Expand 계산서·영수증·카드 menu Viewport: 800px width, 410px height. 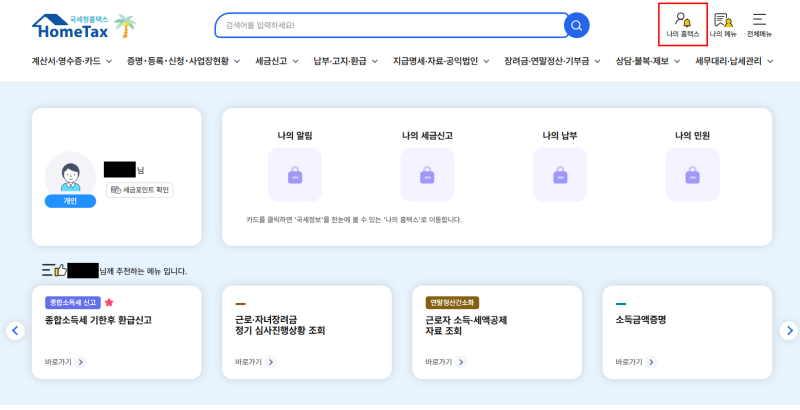click(x=71, y=61)
